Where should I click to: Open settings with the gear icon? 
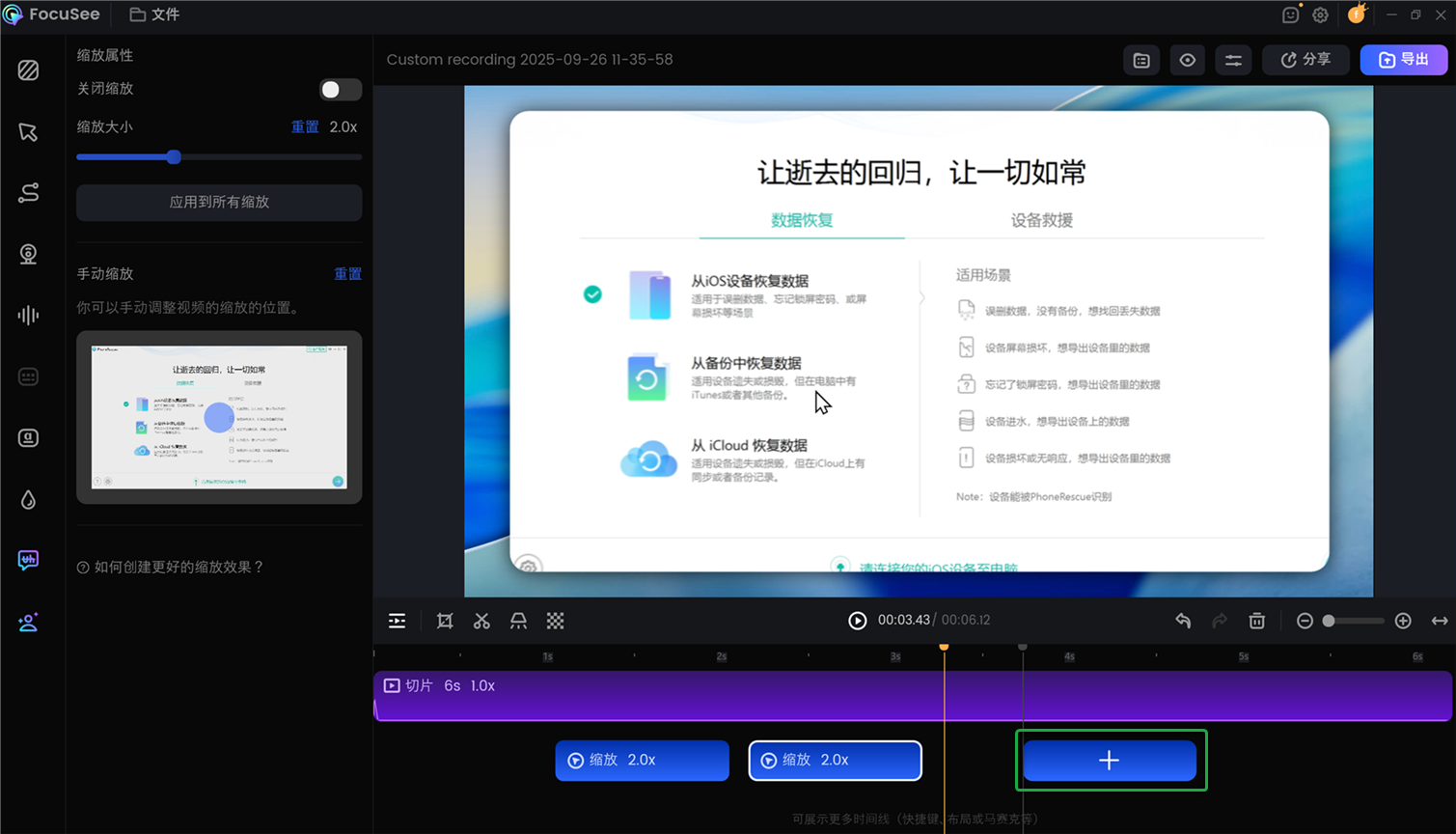click(1320, 14)
